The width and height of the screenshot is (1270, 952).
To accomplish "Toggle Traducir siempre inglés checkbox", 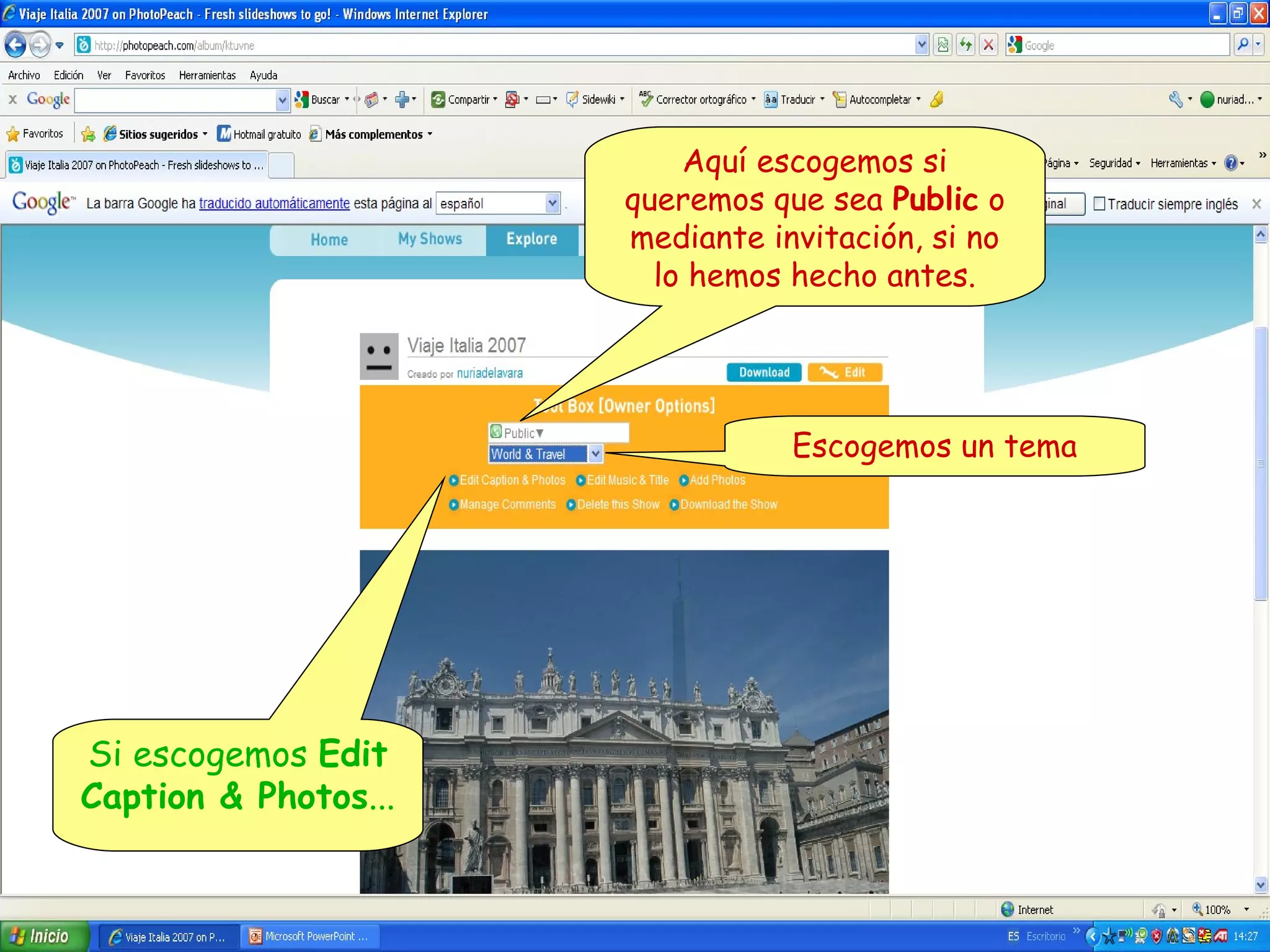I will click(1099, 204).
